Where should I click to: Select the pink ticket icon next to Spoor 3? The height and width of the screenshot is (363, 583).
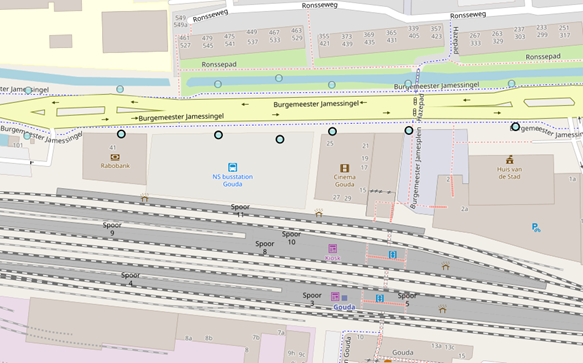tap(335, 296)
